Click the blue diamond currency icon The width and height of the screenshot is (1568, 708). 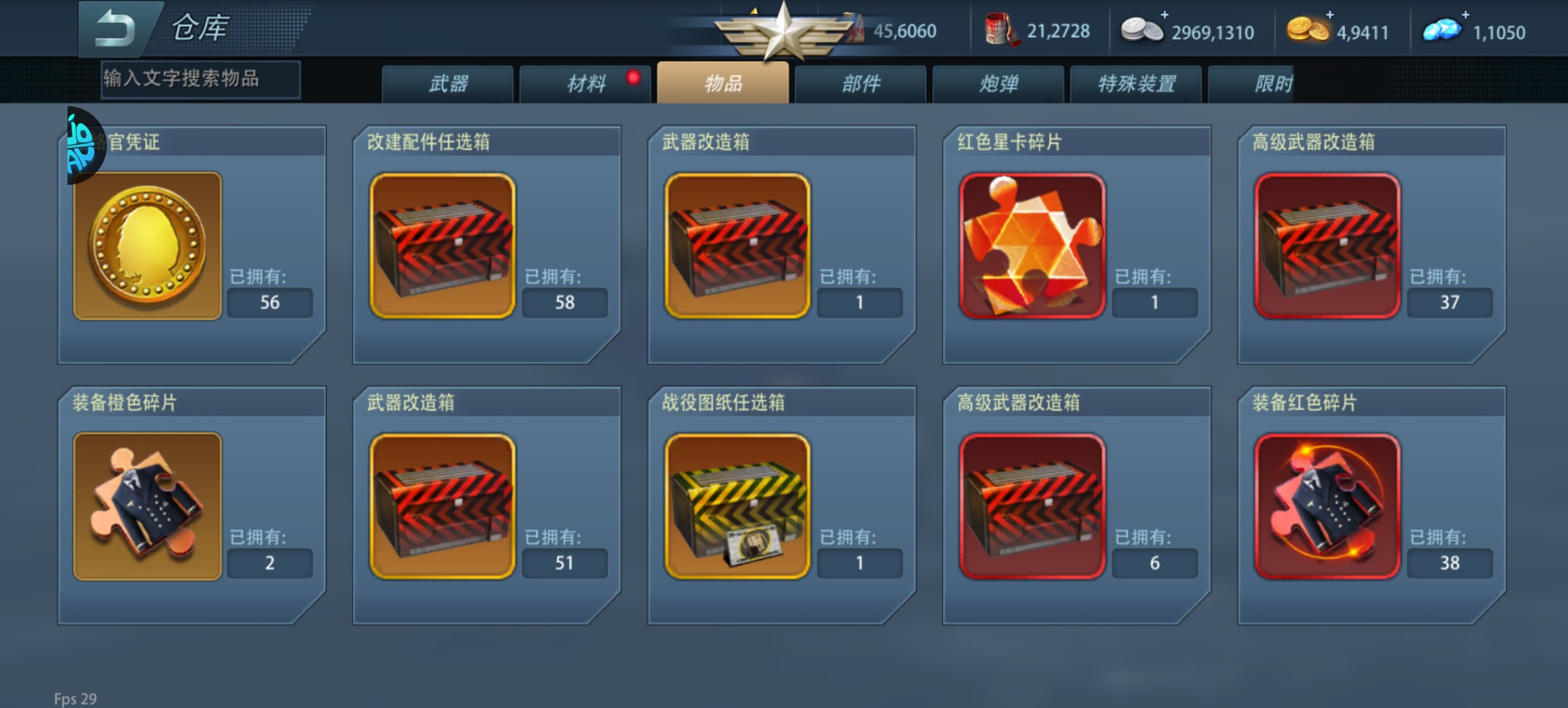[x=1442, y=30]
